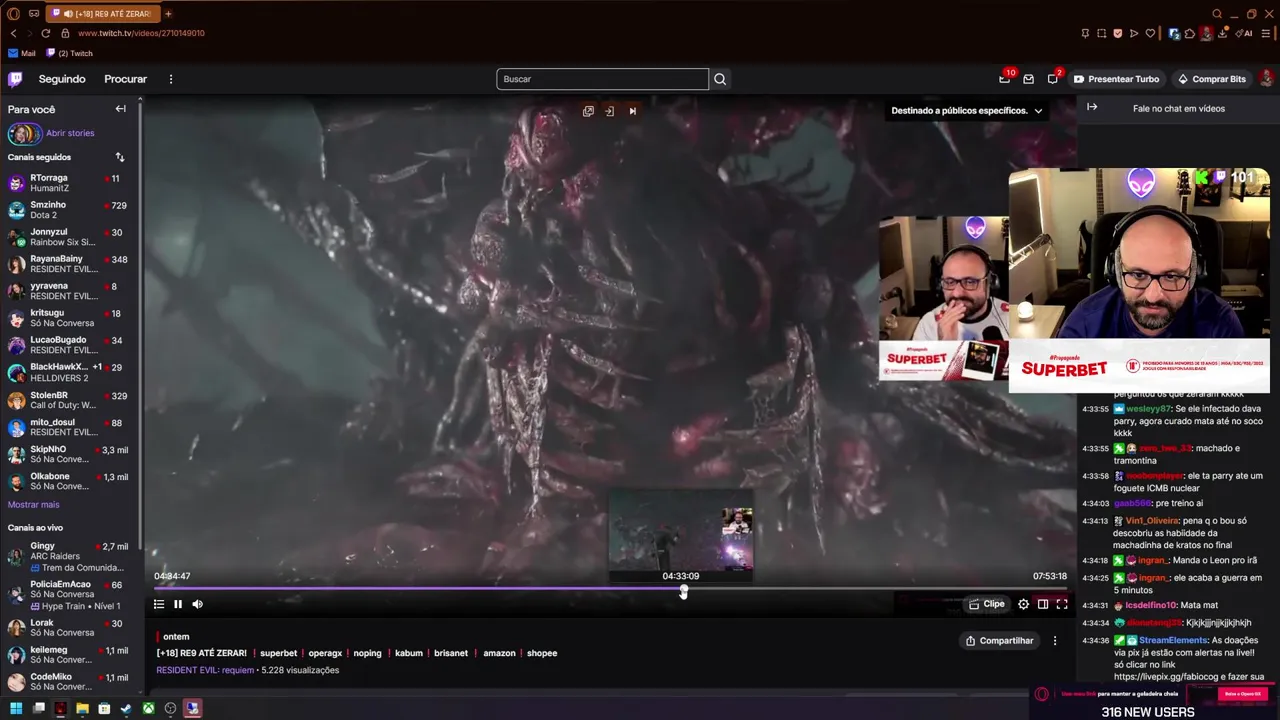Open the Twitch home logo
Screen dimensions: 1280x720
coord(15,79)
